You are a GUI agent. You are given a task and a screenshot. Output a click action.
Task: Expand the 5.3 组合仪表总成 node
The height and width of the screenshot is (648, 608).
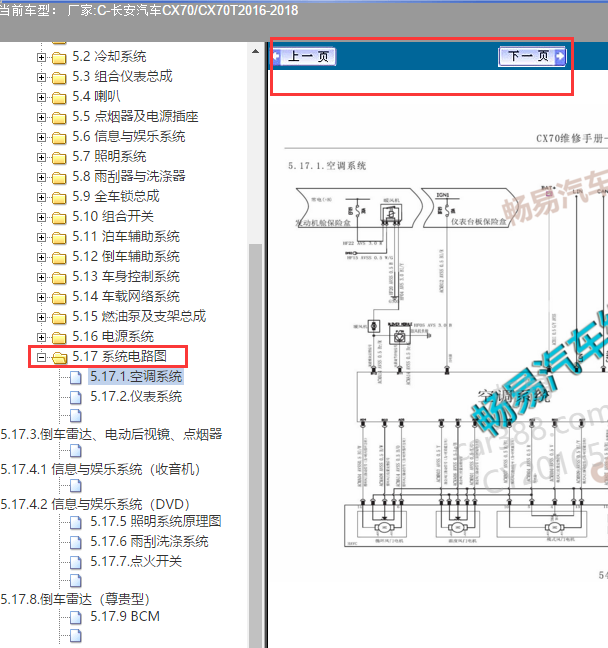(x=41, y=77)
